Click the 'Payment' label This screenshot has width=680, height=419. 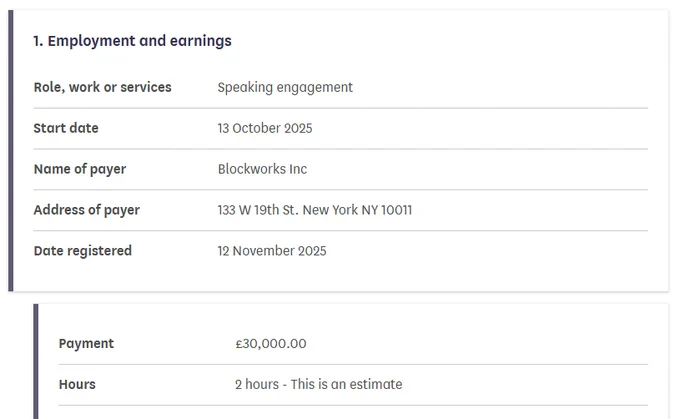point(86,344)
